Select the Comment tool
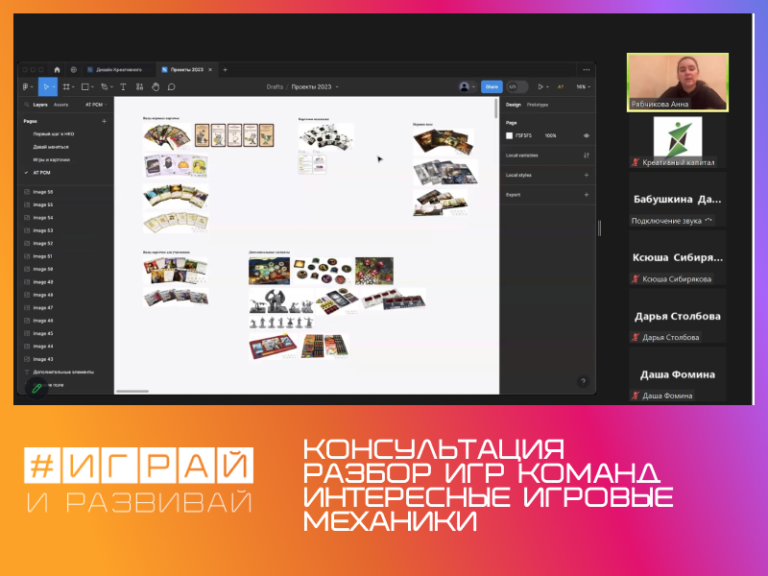 [171, 87]
